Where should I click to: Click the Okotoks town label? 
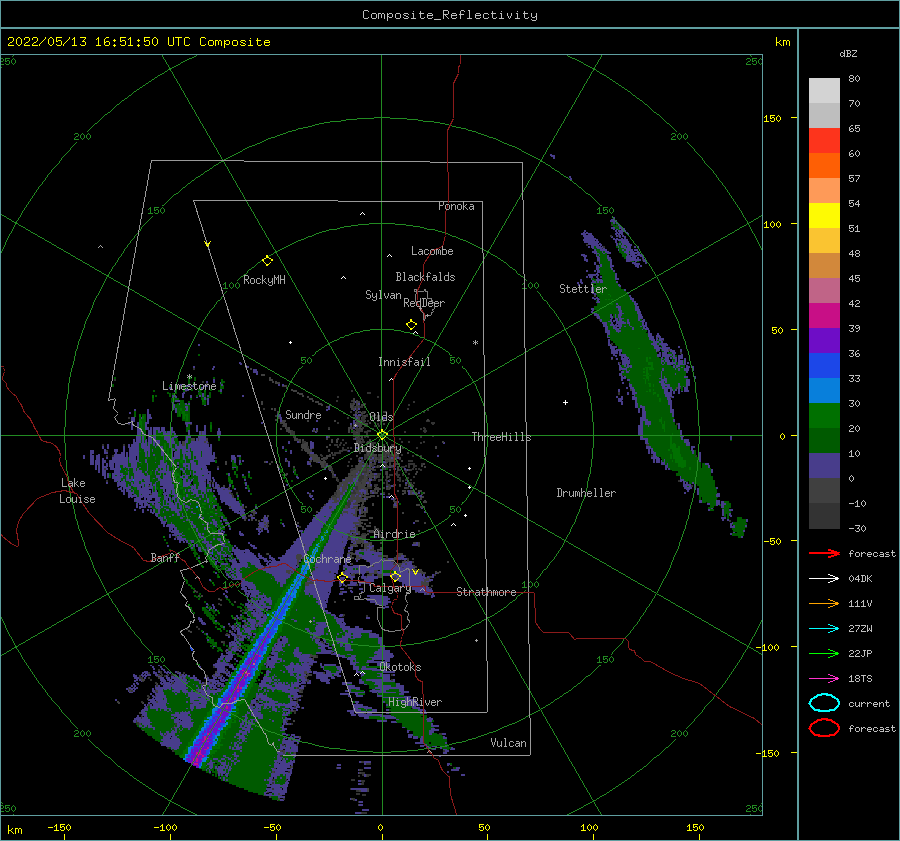tap(400, 667)
